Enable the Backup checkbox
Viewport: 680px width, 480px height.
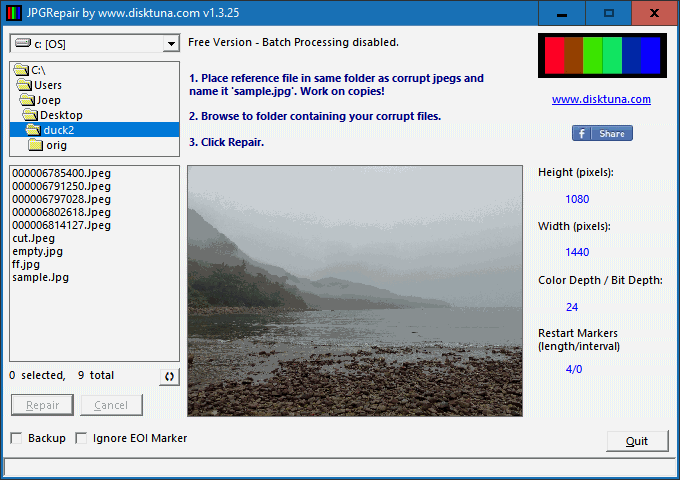coord(16,438)
